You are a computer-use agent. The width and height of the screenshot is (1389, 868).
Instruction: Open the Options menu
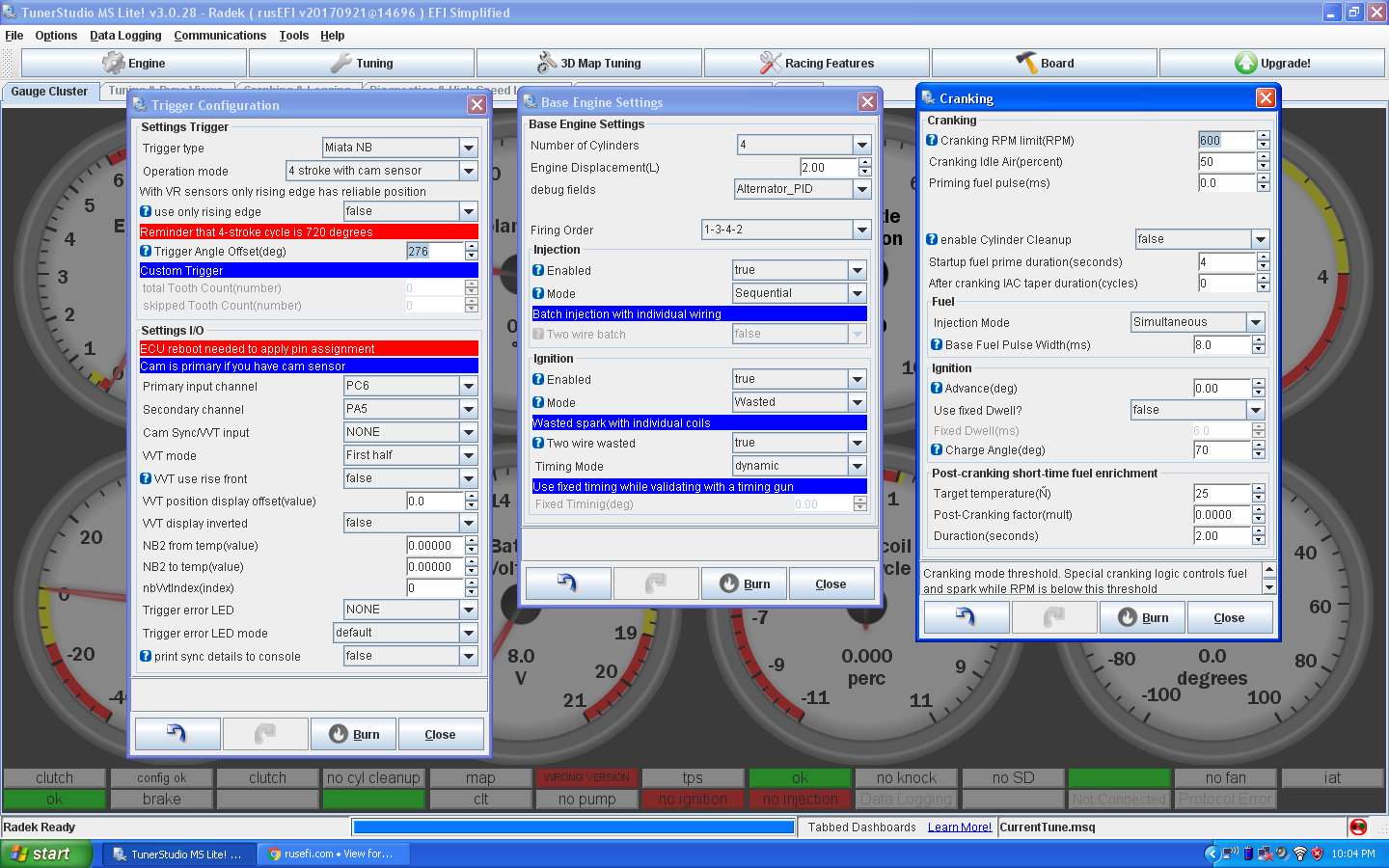(56, 36)
